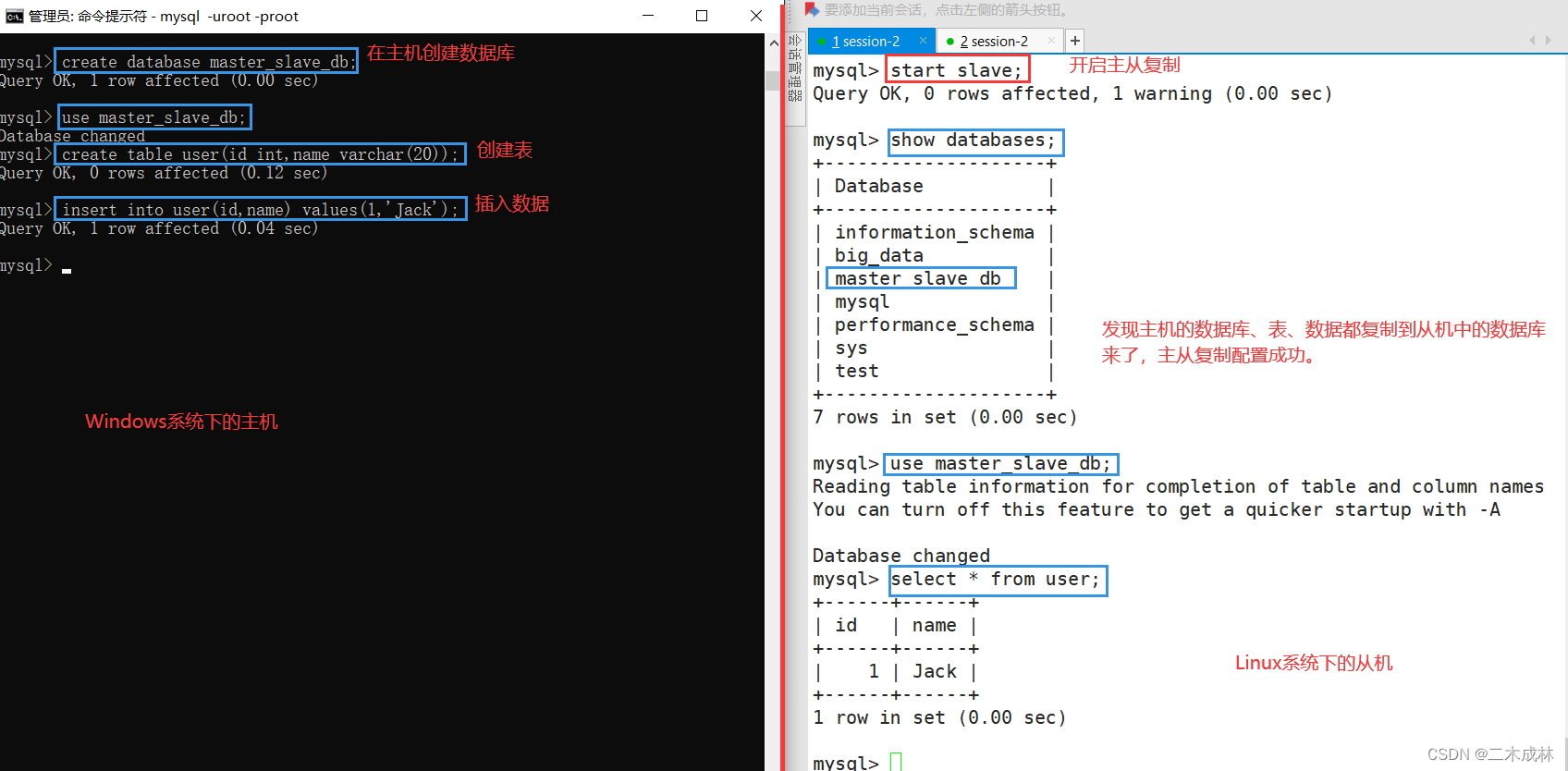Image resolution: width=1568 pixels, height=771 pixels.
Task: Click the command prompt window title bar icon
Action: point(14,16)
